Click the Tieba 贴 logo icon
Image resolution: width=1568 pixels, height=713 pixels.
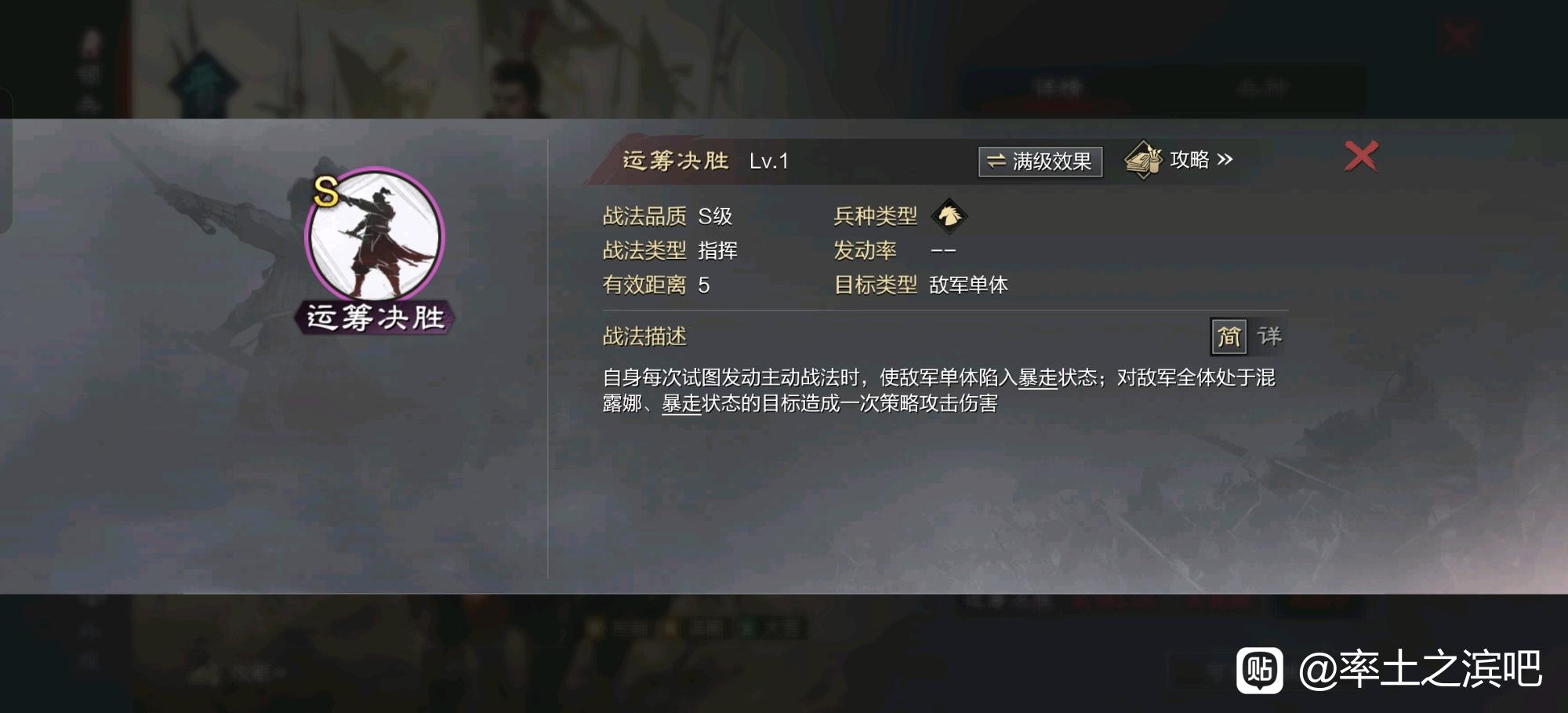[x=1260, y=670]
